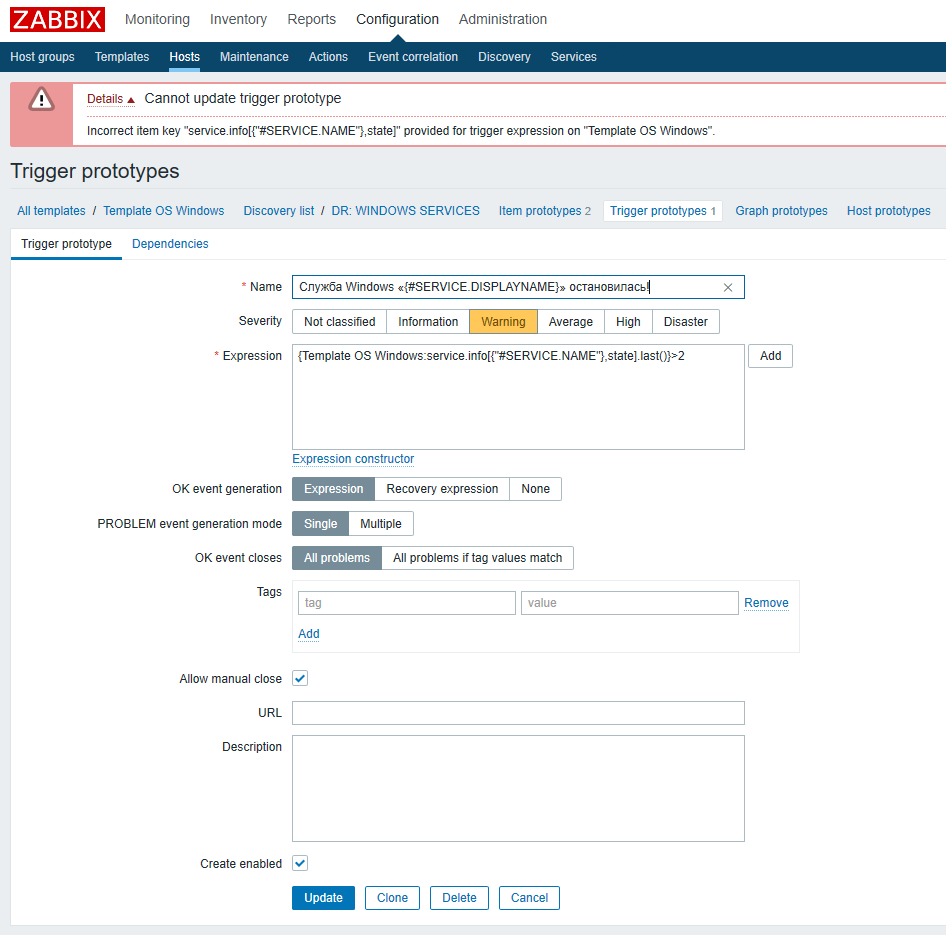946x935 pixels.
Task: Set severity to Not classified
Action: pos(340,322)
